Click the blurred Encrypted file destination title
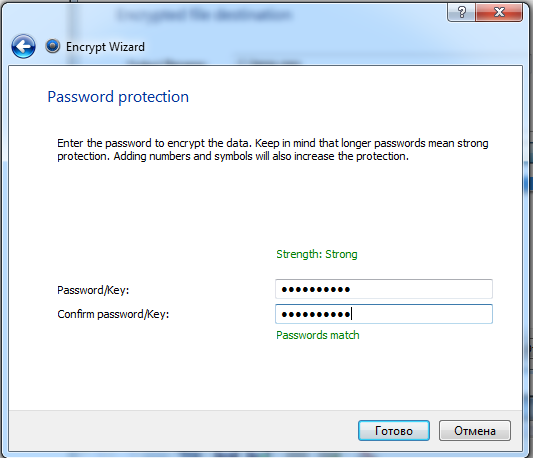533x458 pixels. click(204, 15)
